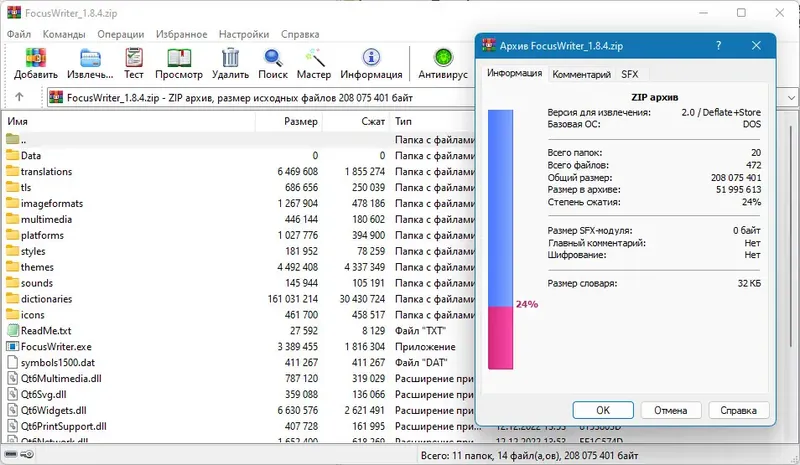Image resolution: width=800 pixels, height=465 pixels.
Task: Select the icons folder
Action: 239,314
